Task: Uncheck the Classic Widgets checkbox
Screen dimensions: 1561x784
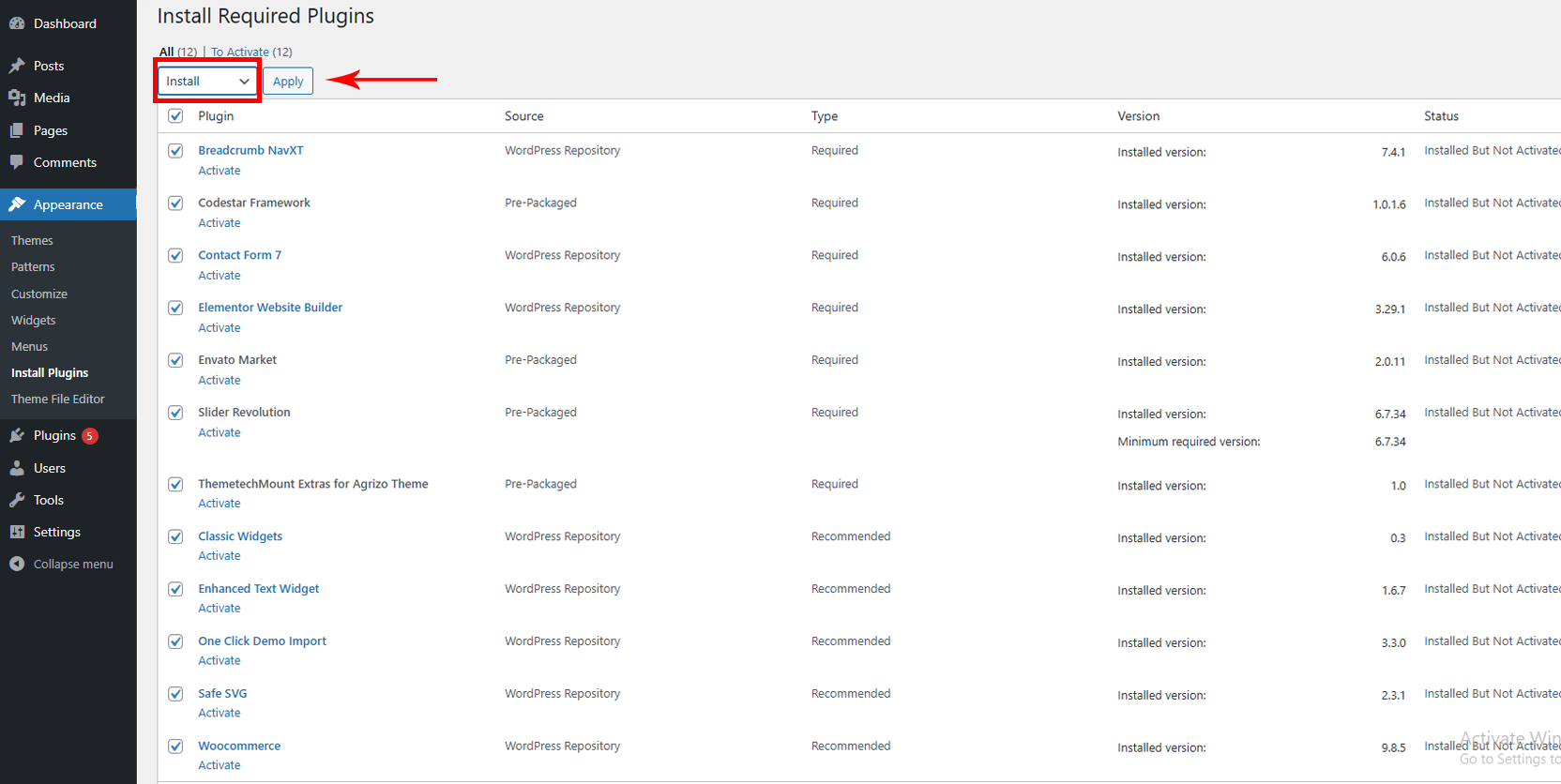Action: click(x=175, y=536)
